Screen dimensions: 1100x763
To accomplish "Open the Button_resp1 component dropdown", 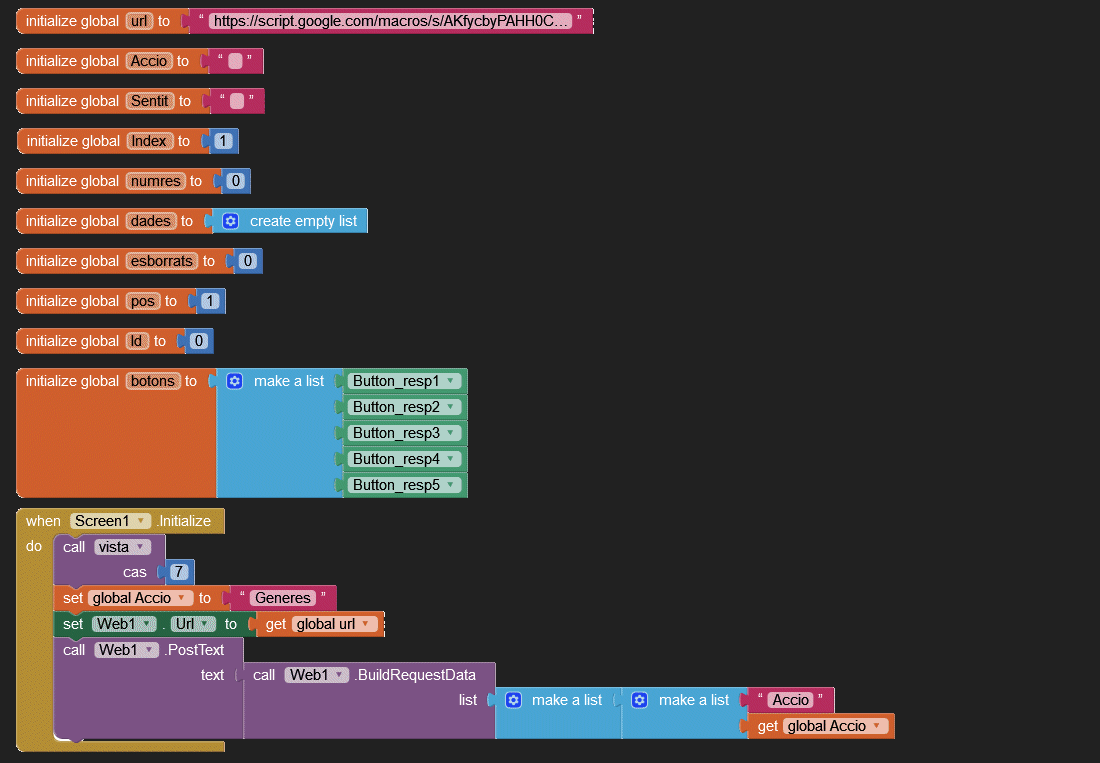I will point(452,381).
